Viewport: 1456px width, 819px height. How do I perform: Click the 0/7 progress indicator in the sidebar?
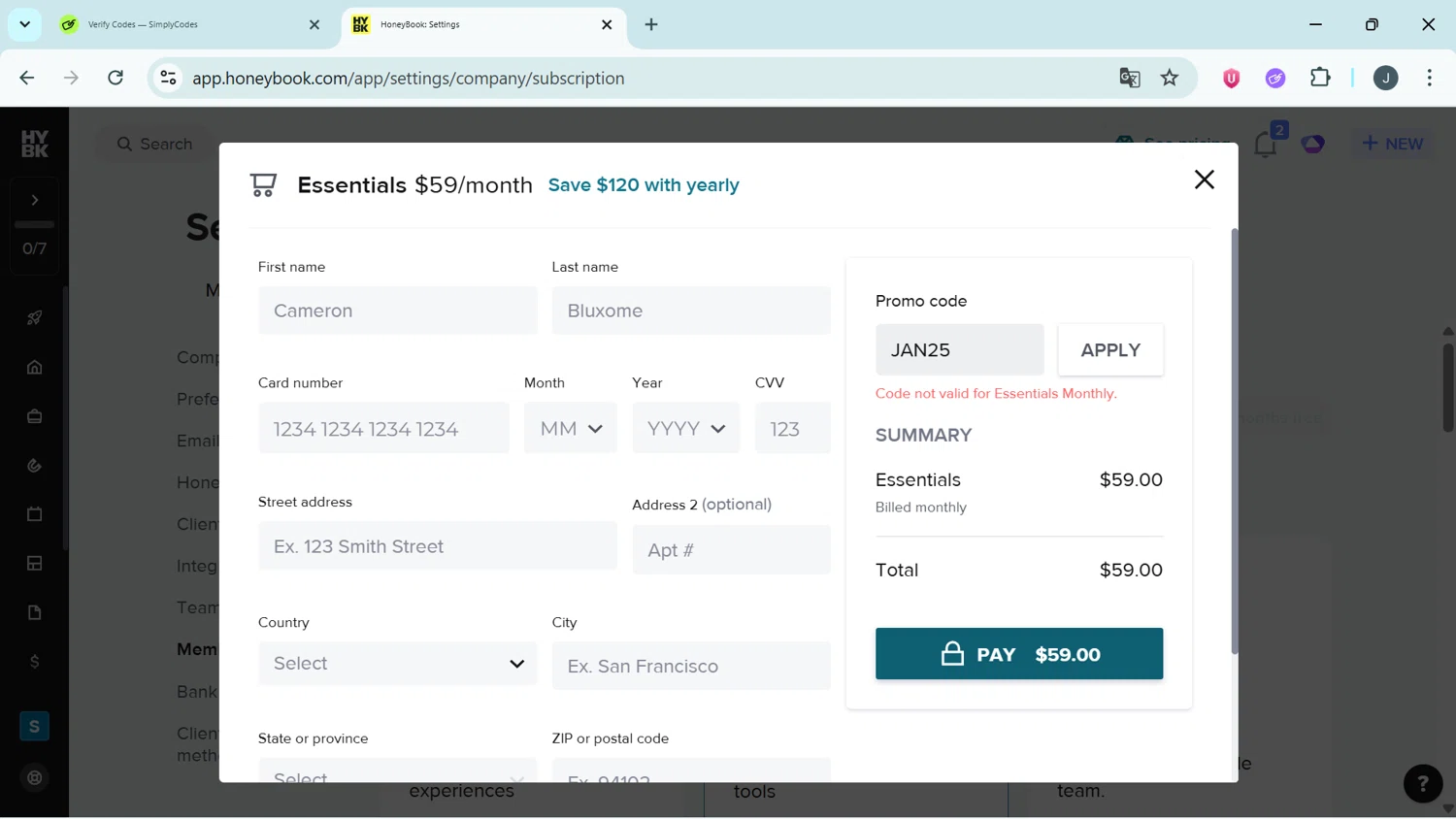click(35, 248)
